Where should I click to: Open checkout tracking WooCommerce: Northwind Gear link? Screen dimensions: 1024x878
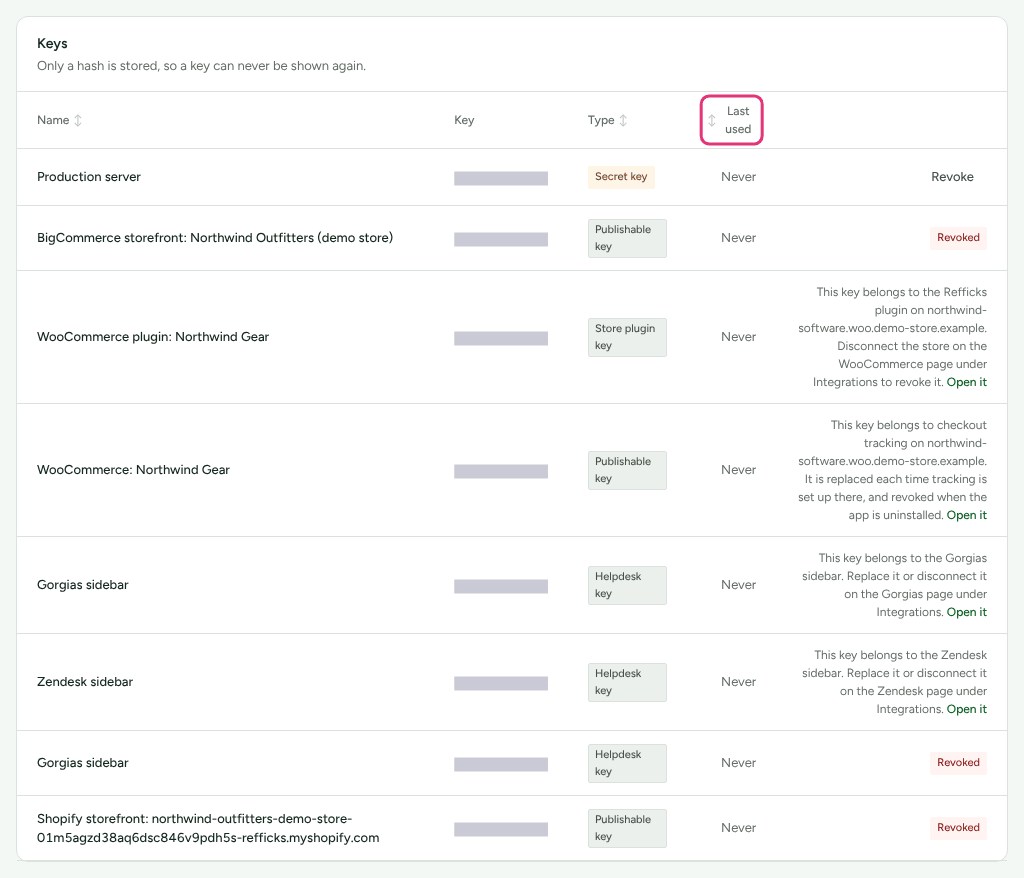pos(967,515)
